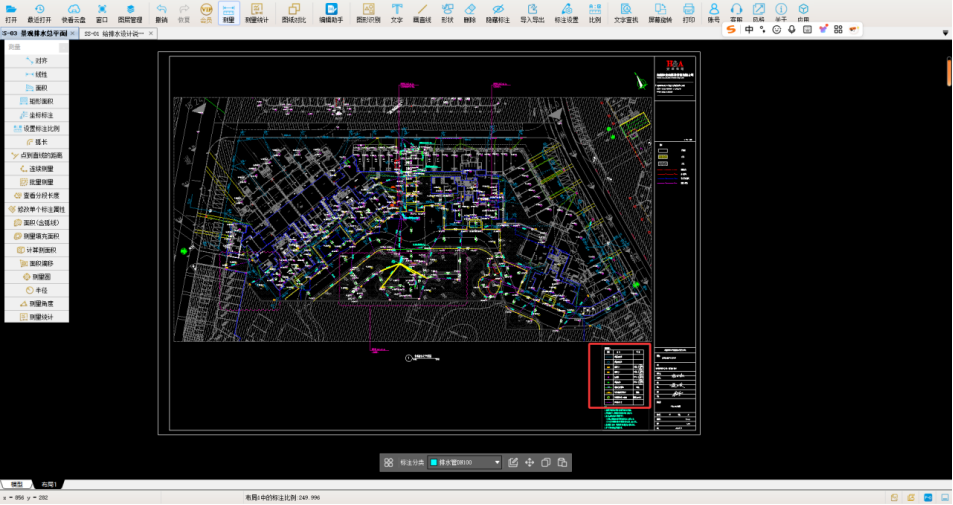Image resolution: width=953 pixels, height=505 pixels.
Task: Toggle 隐藏标注 hide annotations
Action: click(x=498, y=12)
